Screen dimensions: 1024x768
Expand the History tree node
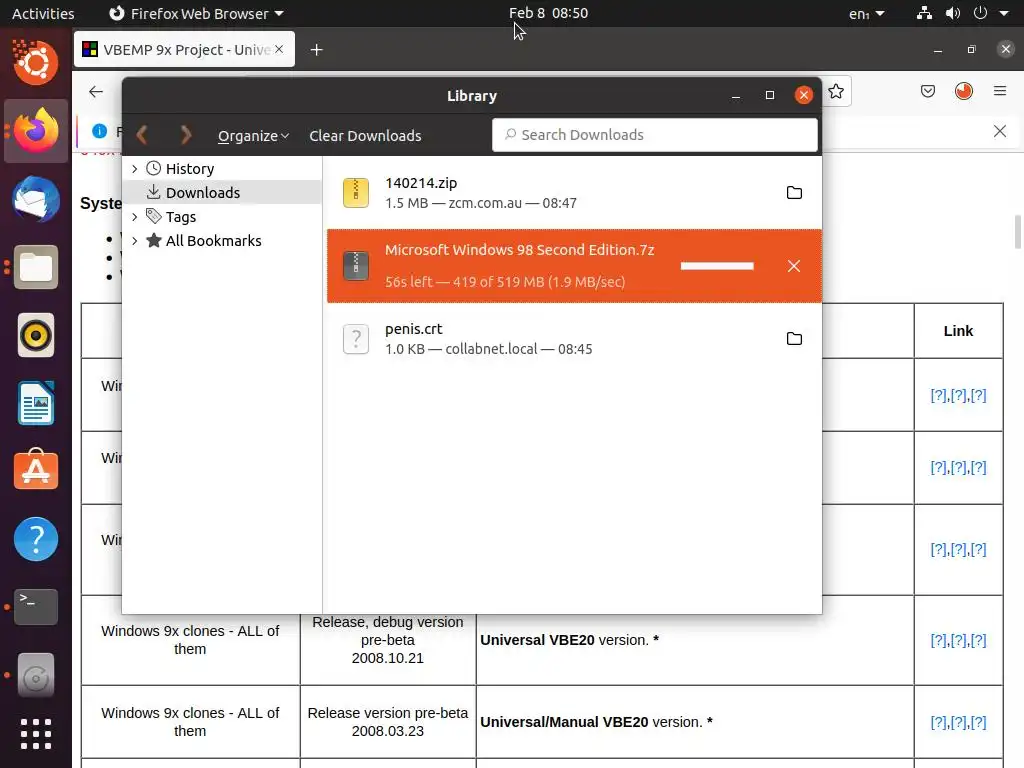135,168
